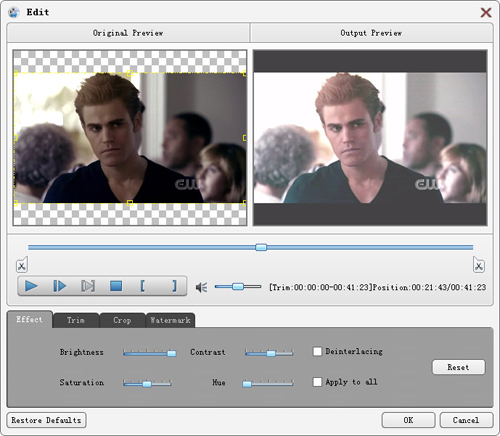Click the step-to-next-segment playback icon
This screenshot has width=500, height=436.
pos(88,286)
